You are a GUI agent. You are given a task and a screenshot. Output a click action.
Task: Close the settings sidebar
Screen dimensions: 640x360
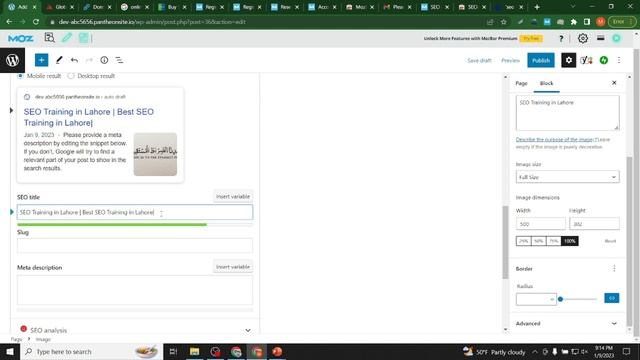pyautogui.click(x=614, y=83)
